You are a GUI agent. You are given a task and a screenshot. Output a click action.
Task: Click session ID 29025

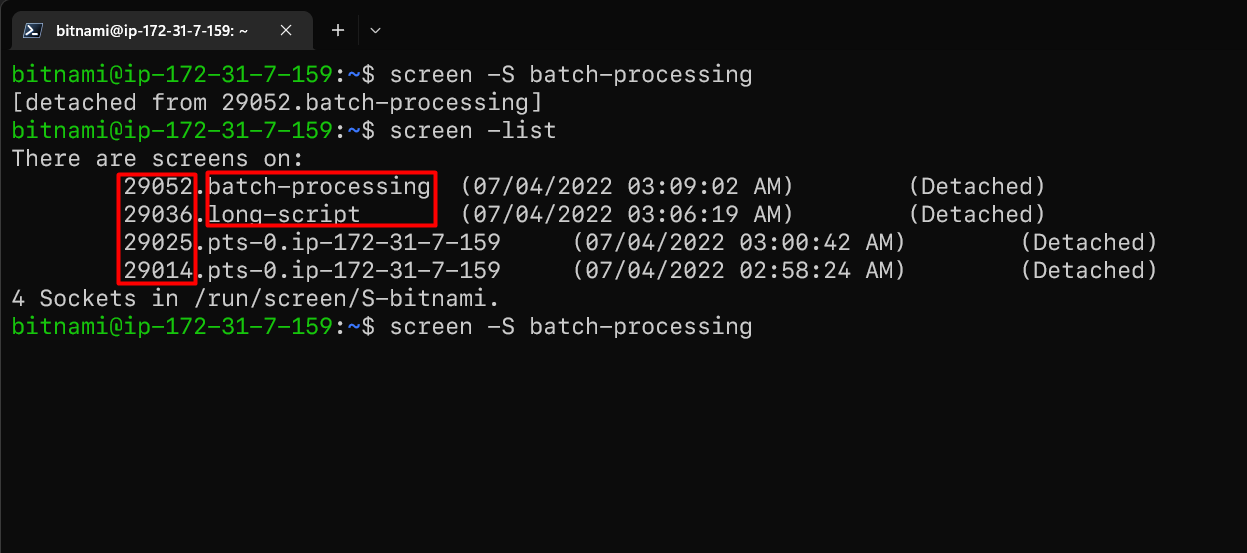[158, 242]
